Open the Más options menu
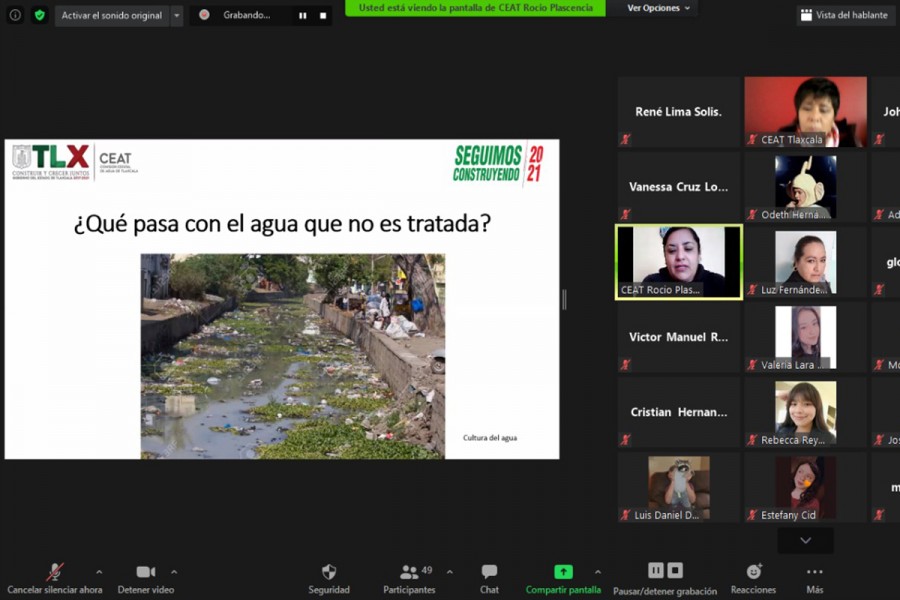The height and width of the screenshot is (600, 900). [814, 579]
